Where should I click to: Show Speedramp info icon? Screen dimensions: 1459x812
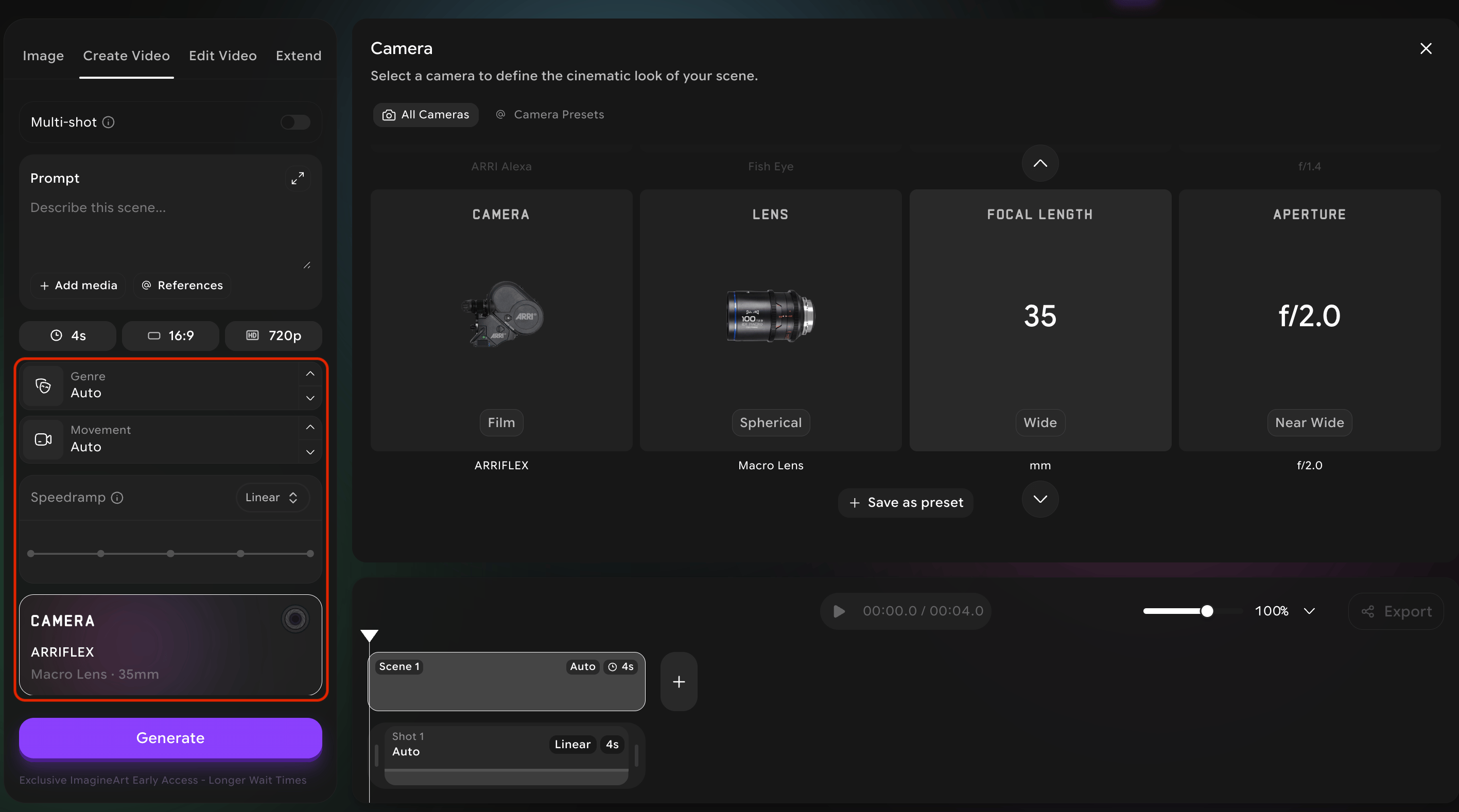click(x=117, y=498)
